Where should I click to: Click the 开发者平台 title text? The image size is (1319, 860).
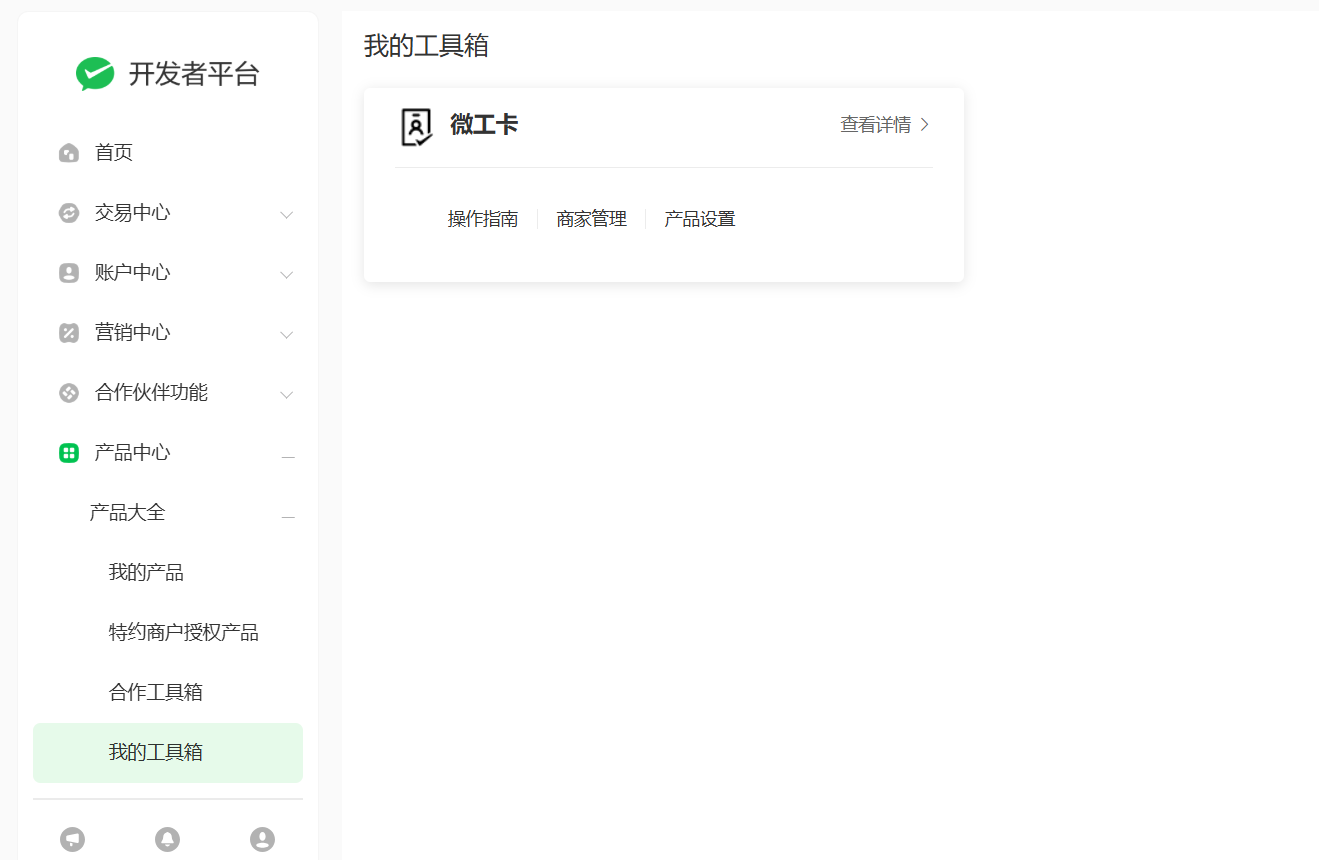pos(194,74)
